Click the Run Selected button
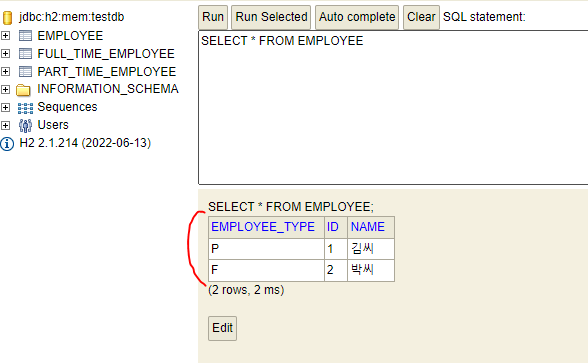This screenshot has width=588, height=363. click(x=271, y=17)
